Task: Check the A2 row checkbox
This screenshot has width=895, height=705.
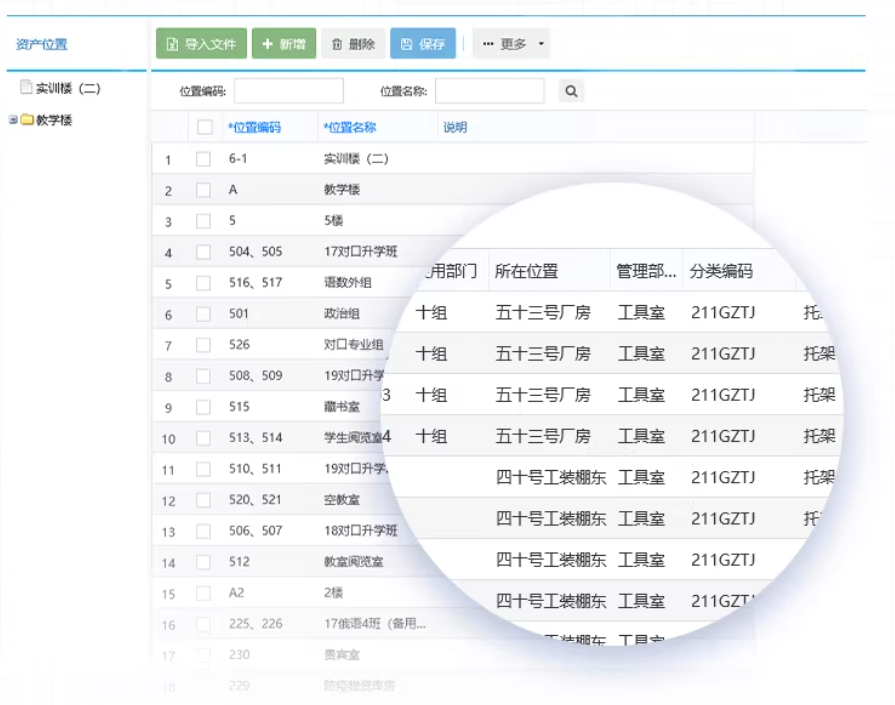Action: pyautogui.click(x=203, y=593)
